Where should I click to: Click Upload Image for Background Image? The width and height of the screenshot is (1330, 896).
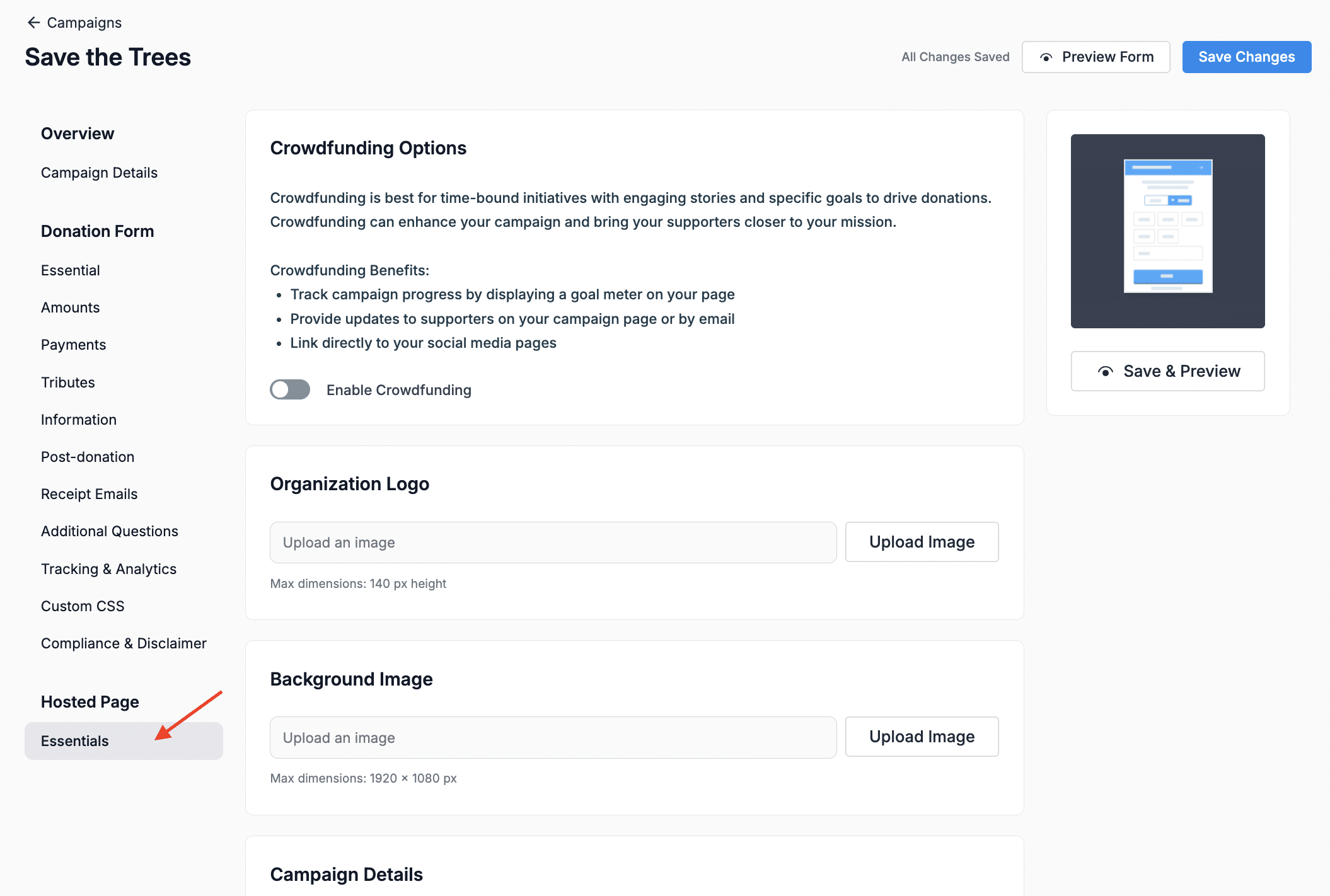(922, 737)
